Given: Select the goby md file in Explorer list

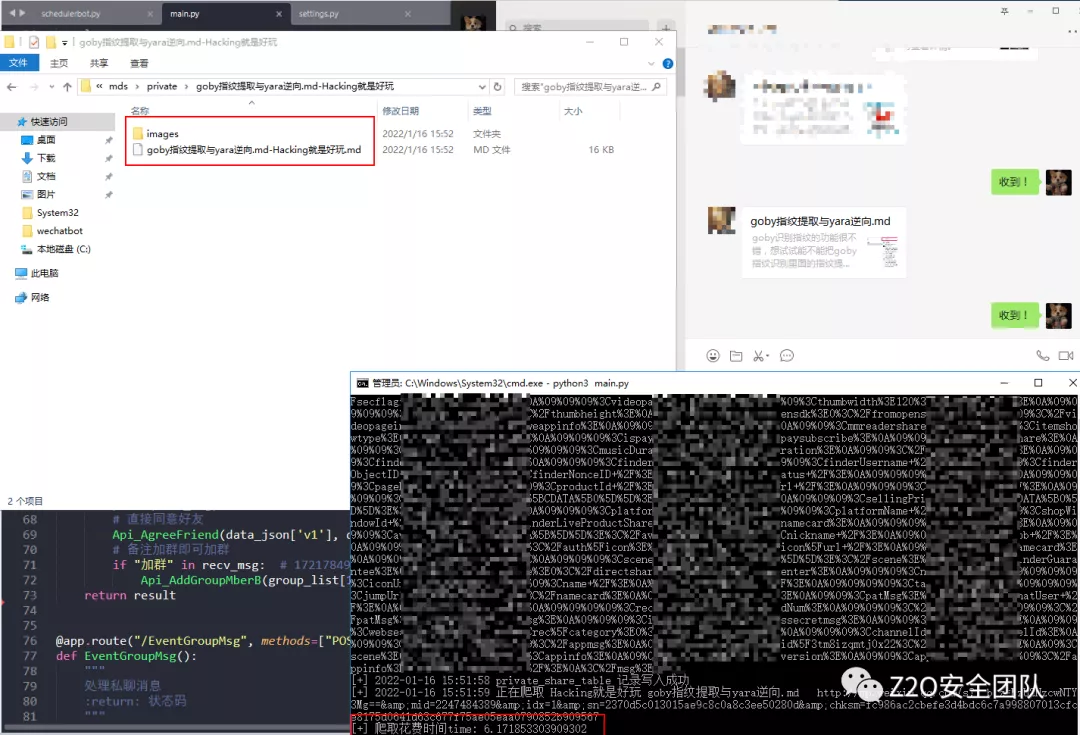Looking at the screenshot, I should click(253, 149).
